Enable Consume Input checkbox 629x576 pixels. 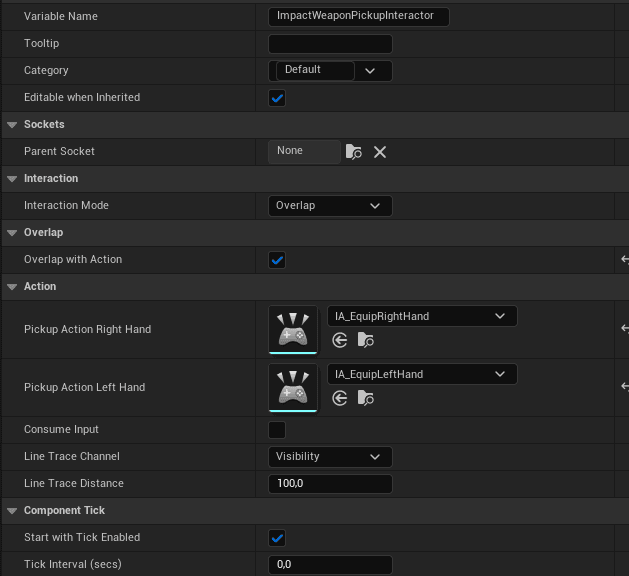click(x=277, y=430)
